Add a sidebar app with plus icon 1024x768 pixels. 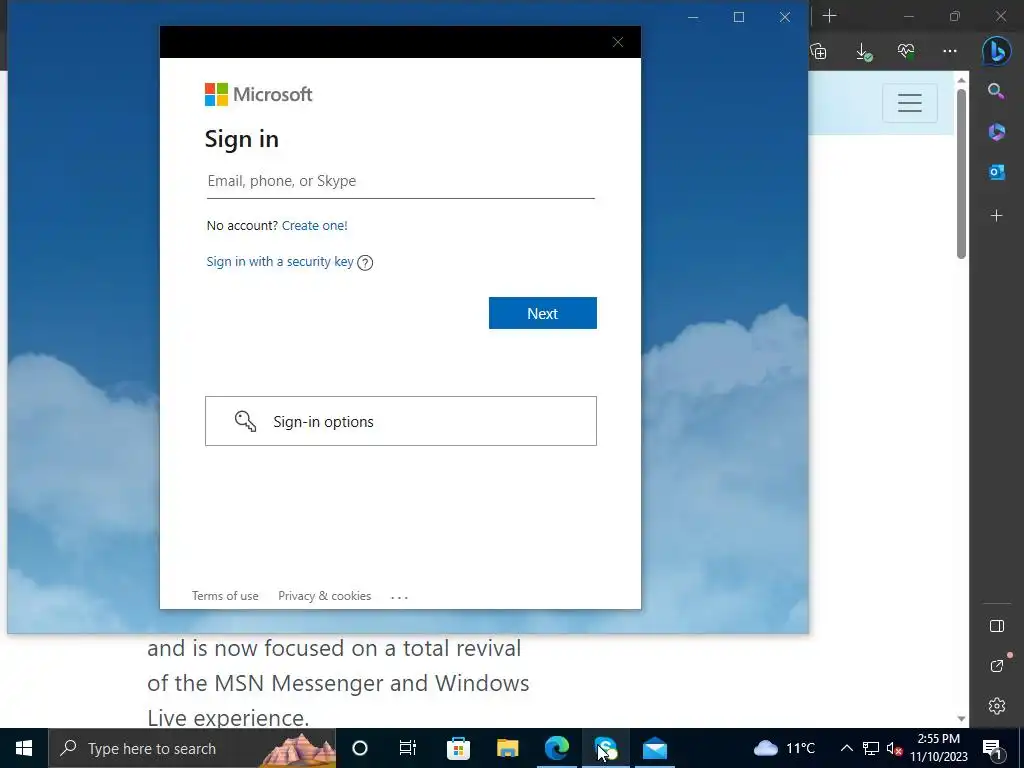(996, 216)
